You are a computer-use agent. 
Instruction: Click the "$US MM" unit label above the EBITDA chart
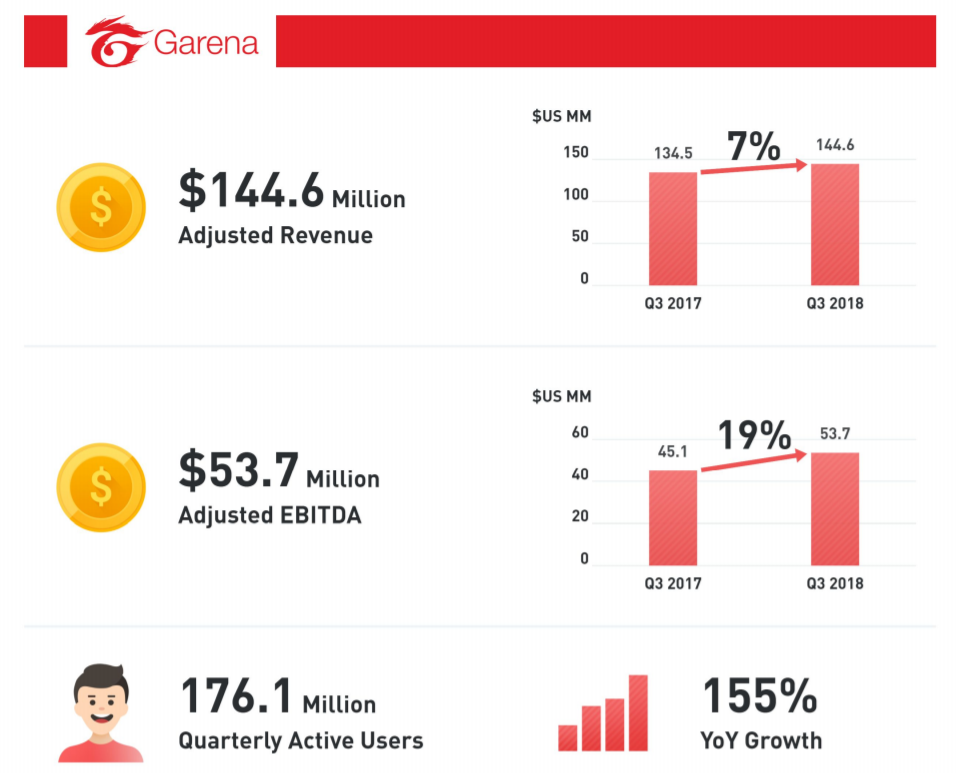pyautogui.click(x=562, y=397)
